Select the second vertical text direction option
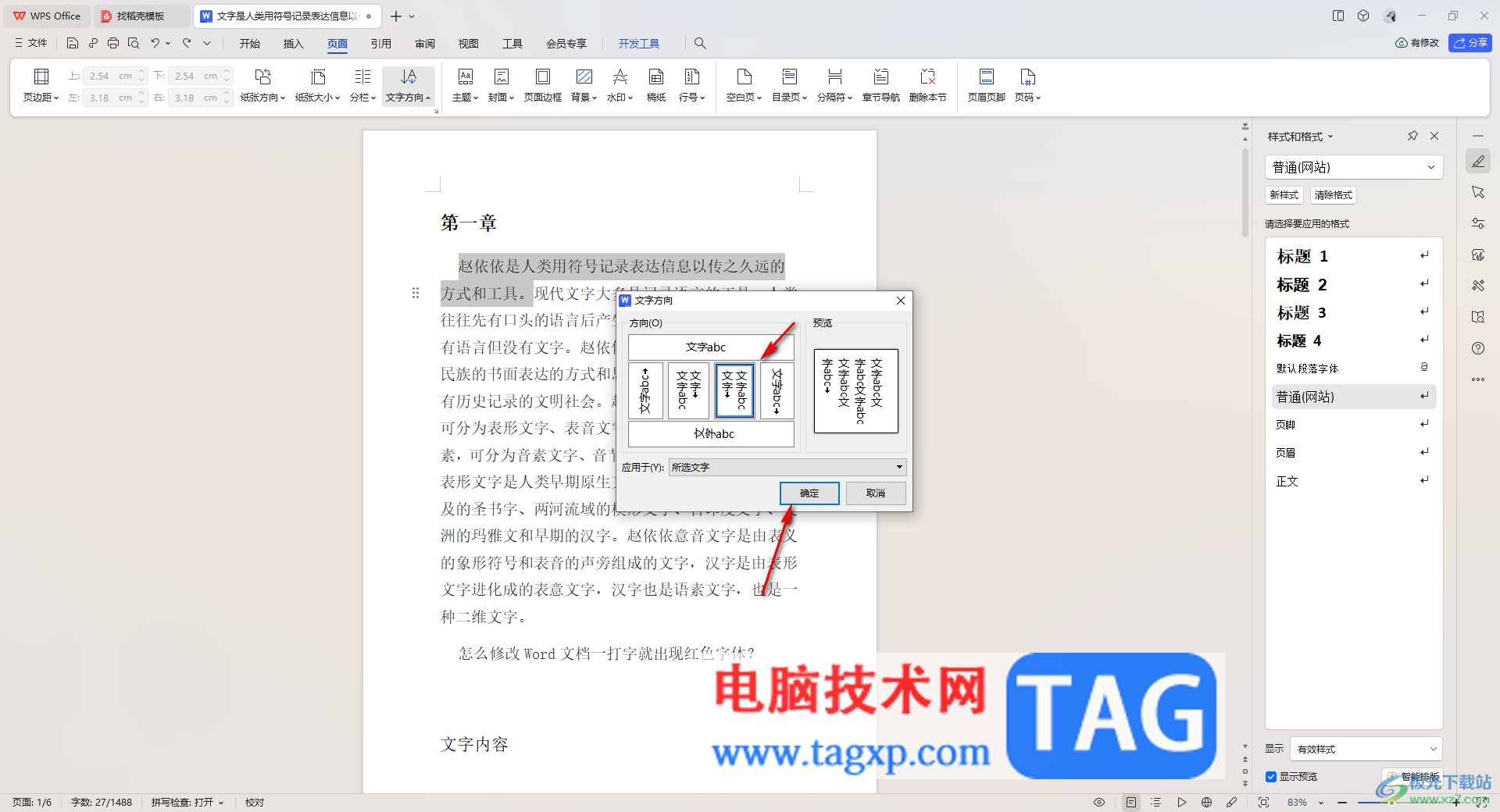The width and height of the screenshot is (1500, 812). (689, 390)
